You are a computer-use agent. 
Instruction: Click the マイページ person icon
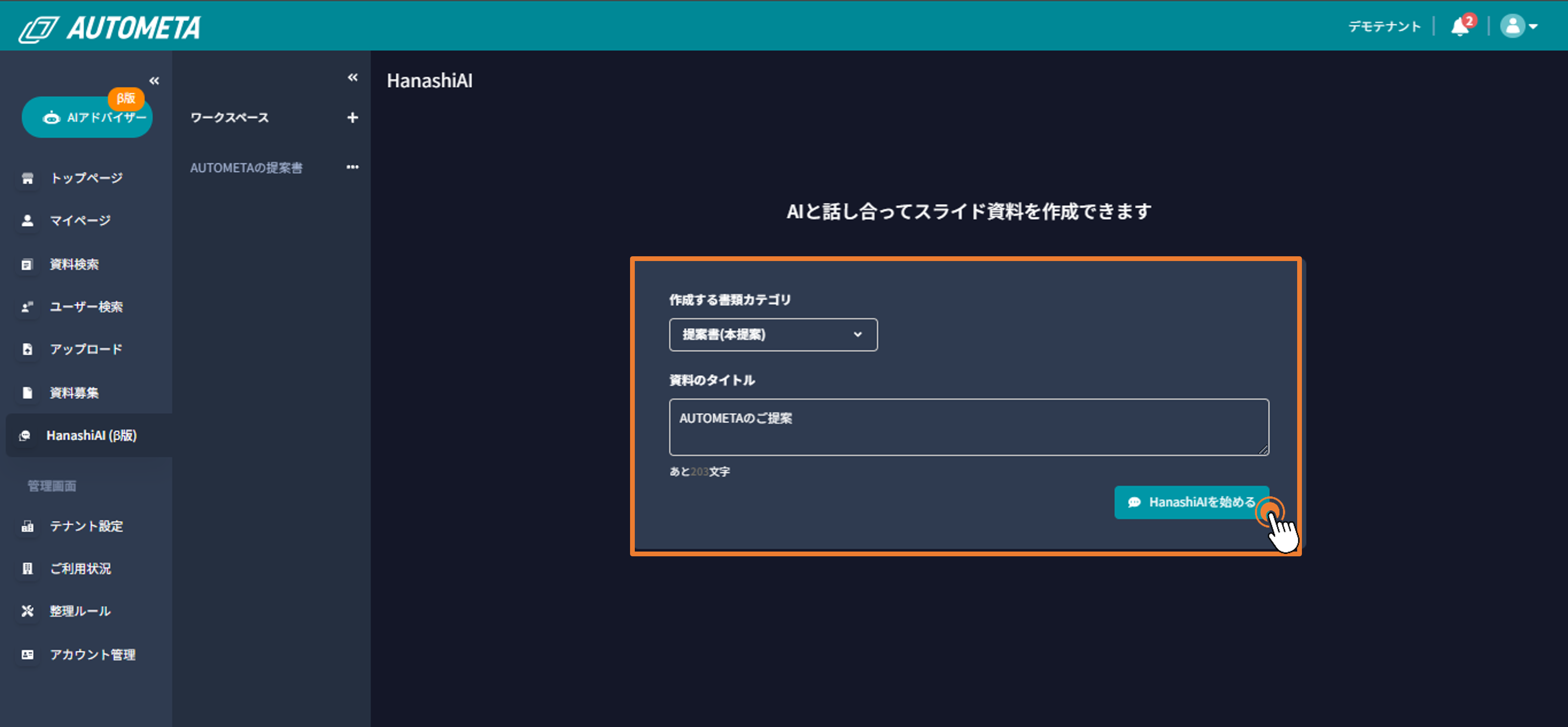[x=28, y=221]
